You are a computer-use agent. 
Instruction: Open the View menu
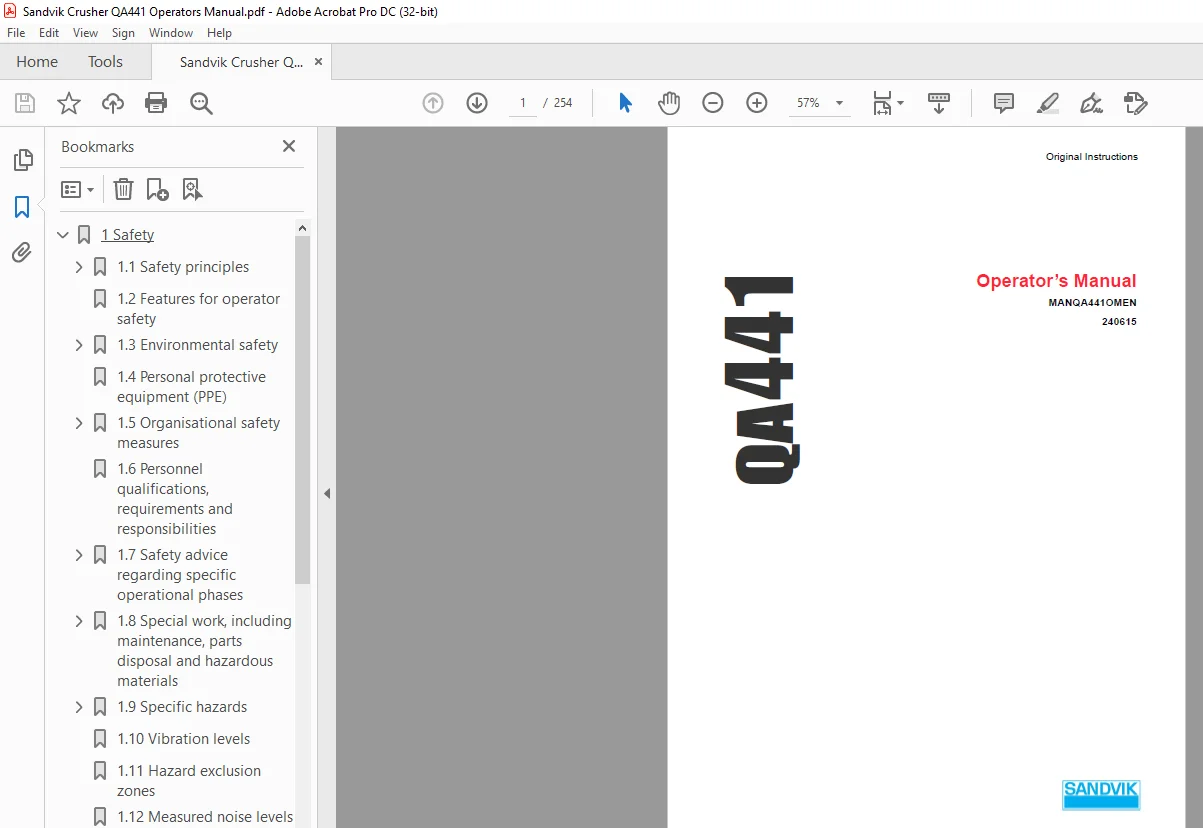coord(86,33)
